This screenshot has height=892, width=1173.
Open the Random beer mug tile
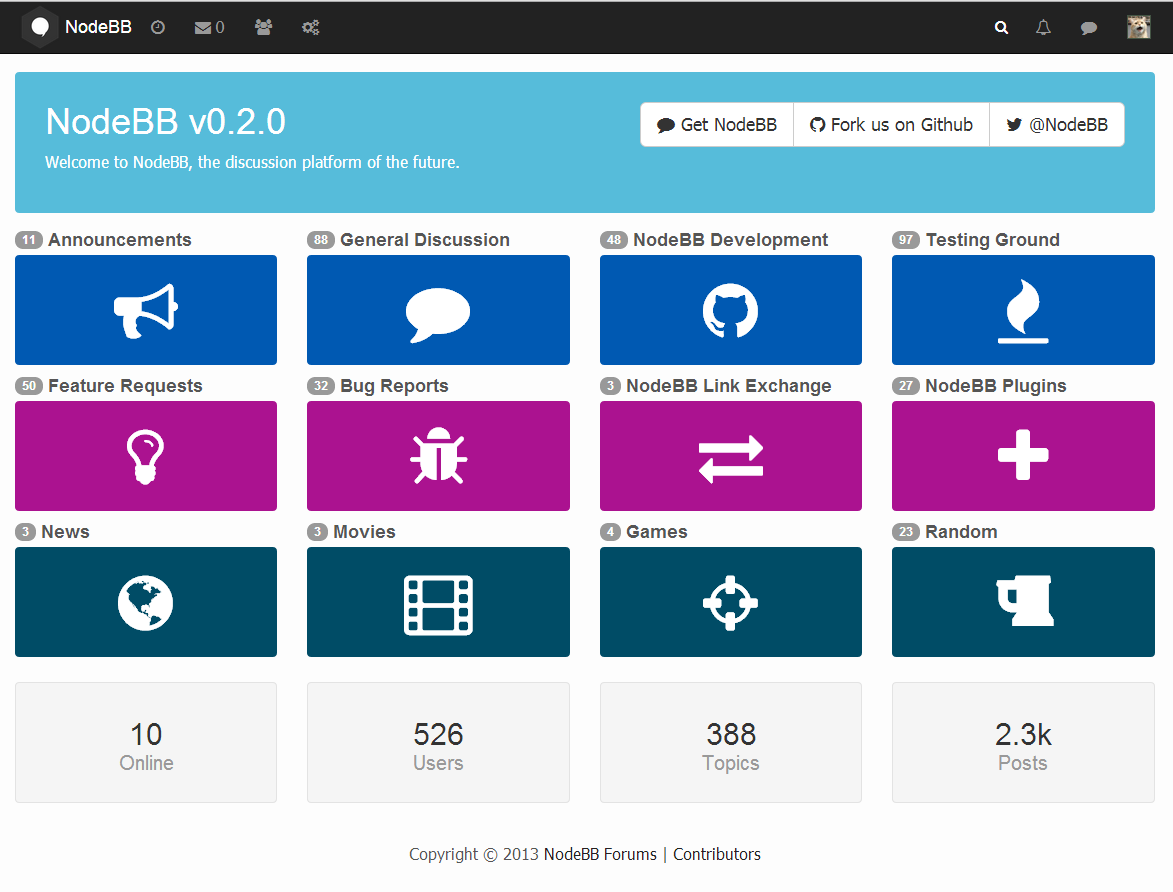point(1023,602)
